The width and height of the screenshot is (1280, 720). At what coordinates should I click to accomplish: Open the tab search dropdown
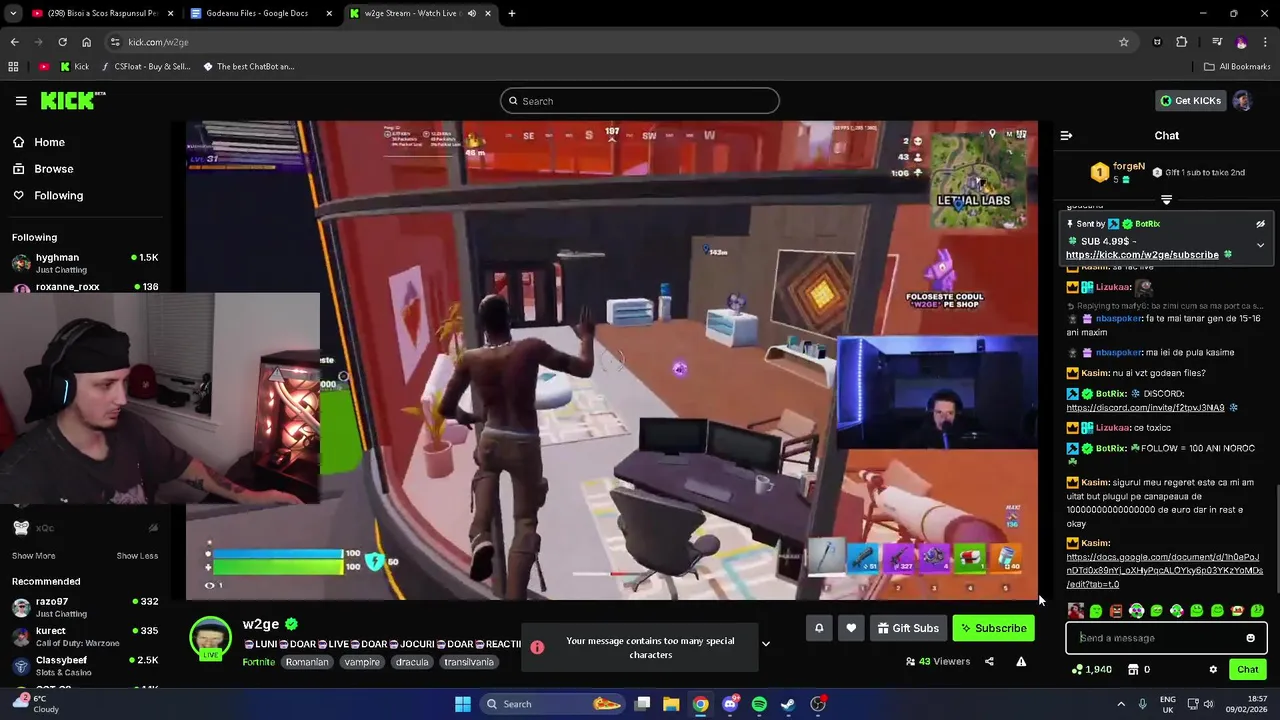click(13, 13)
